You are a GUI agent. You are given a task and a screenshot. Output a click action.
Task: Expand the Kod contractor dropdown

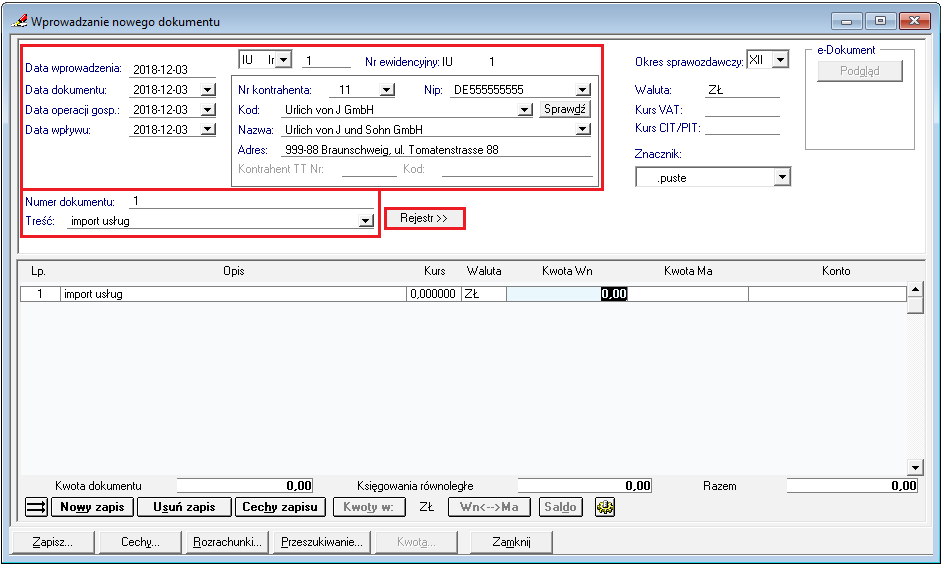[525, 110]
